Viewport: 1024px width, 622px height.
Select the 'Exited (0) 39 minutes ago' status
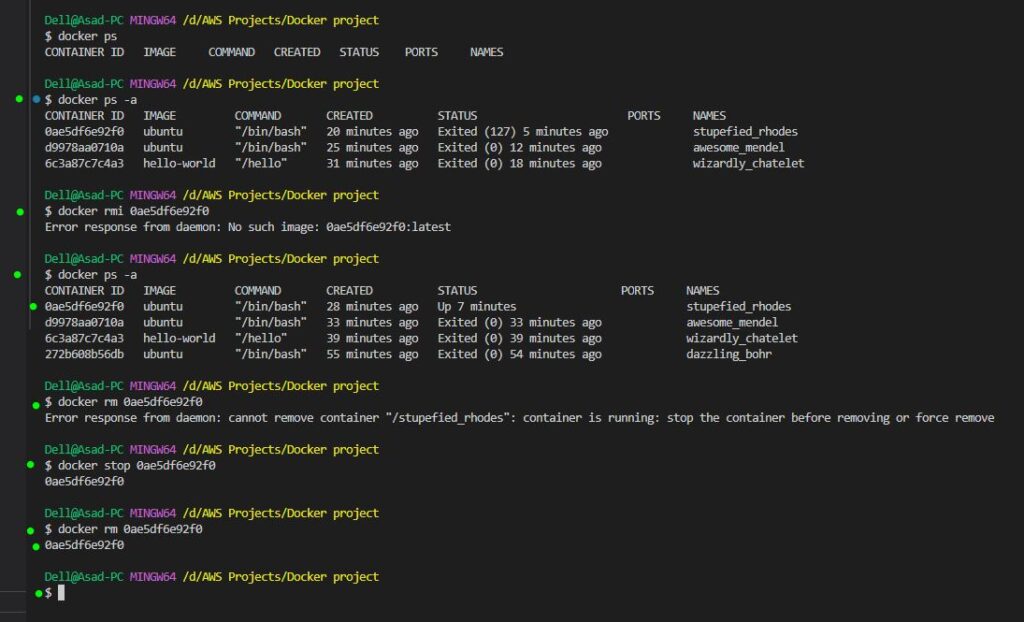pos(519,338)
